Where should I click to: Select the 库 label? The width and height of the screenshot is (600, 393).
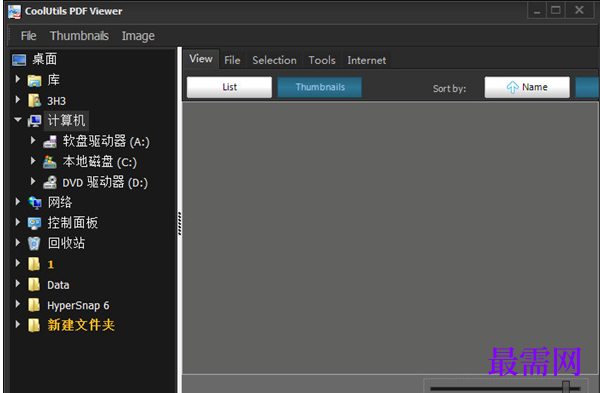pyautogui.click(x=53, y=80)
